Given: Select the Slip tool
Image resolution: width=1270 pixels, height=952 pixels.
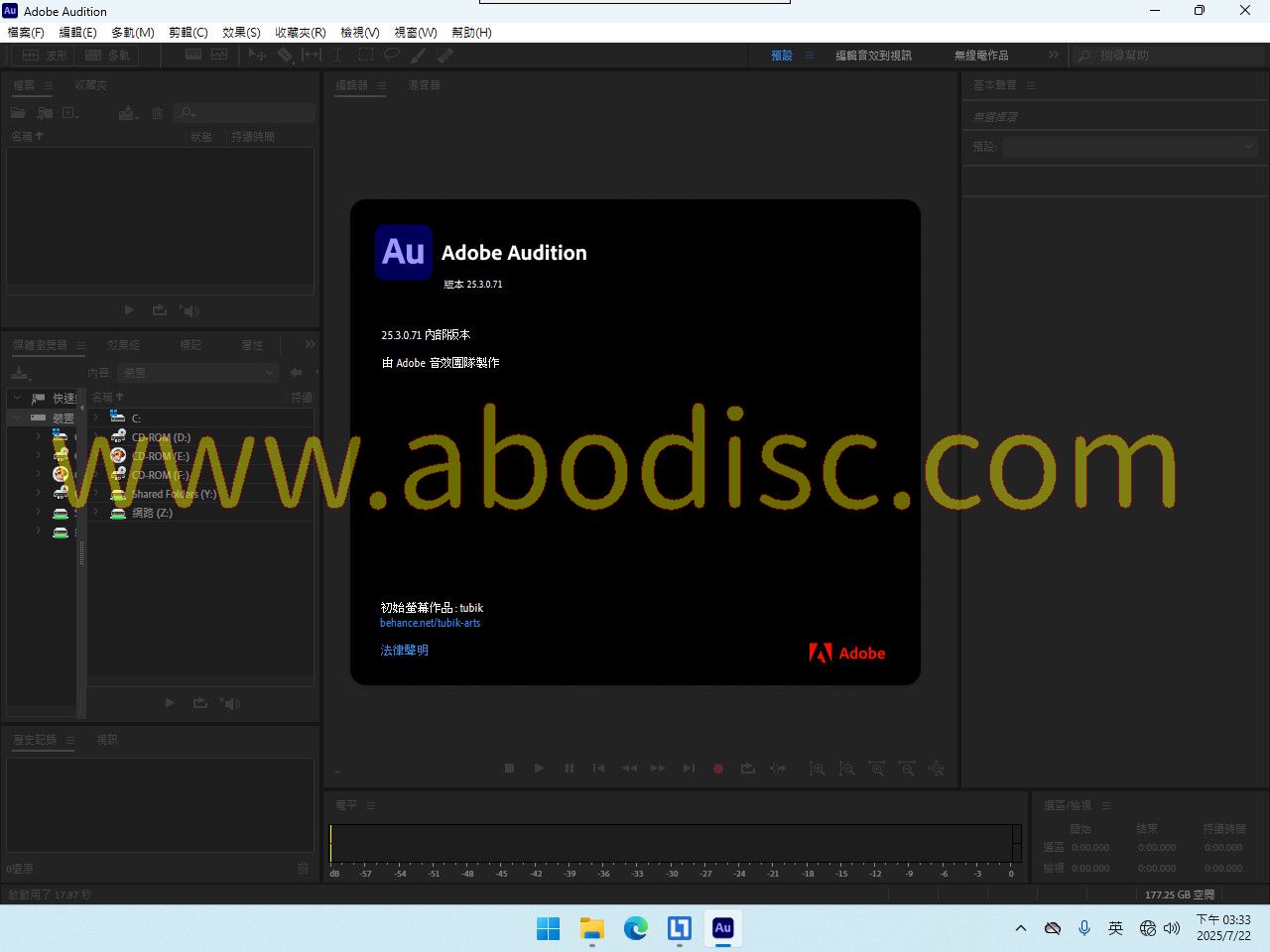Looking at the screenshot, I should [x=312, y=56].
